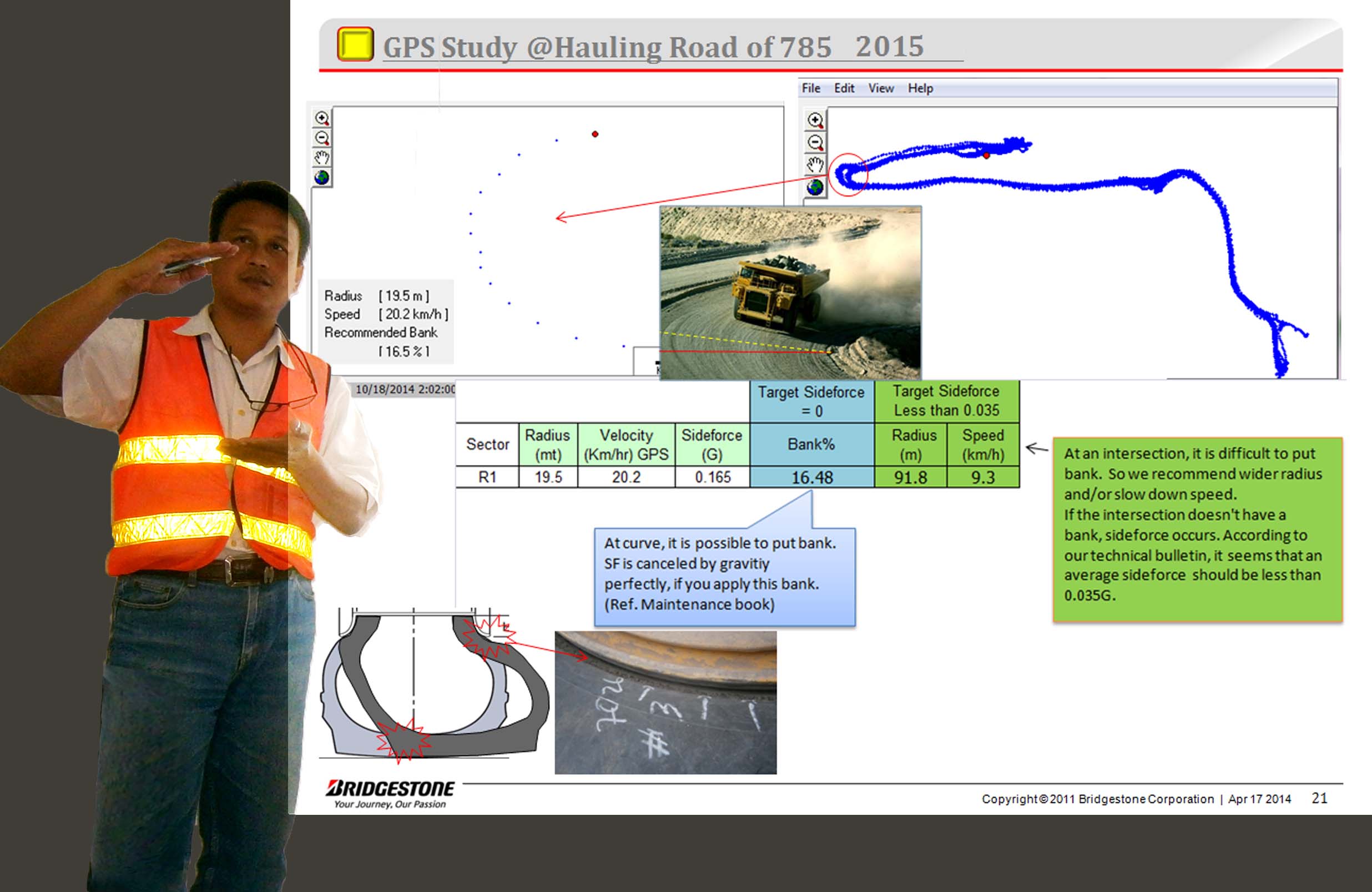Open the Edit menu
Screen dimensions: 1372x892
(x=844, y=88)
